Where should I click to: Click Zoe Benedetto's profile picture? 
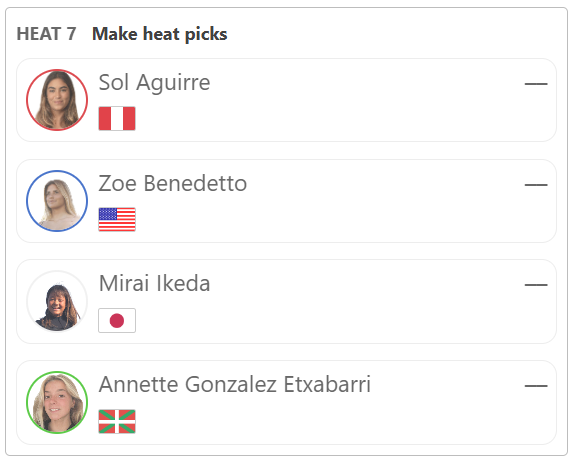coord(57,201)
